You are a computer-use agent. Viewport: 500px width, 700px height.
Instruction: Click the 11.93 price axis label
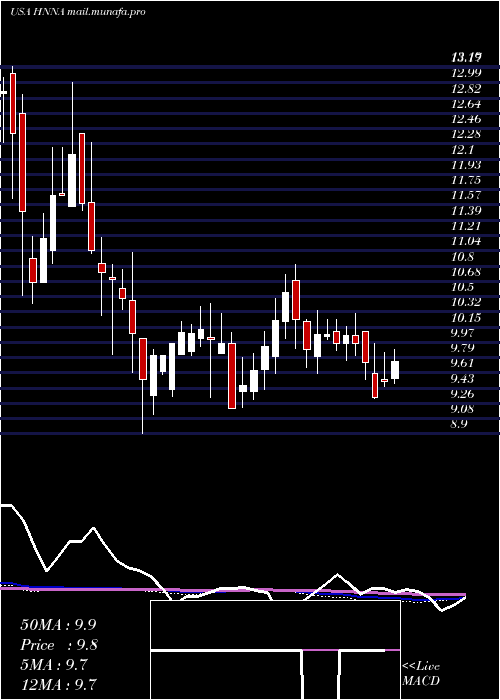[x=466, y=165]
